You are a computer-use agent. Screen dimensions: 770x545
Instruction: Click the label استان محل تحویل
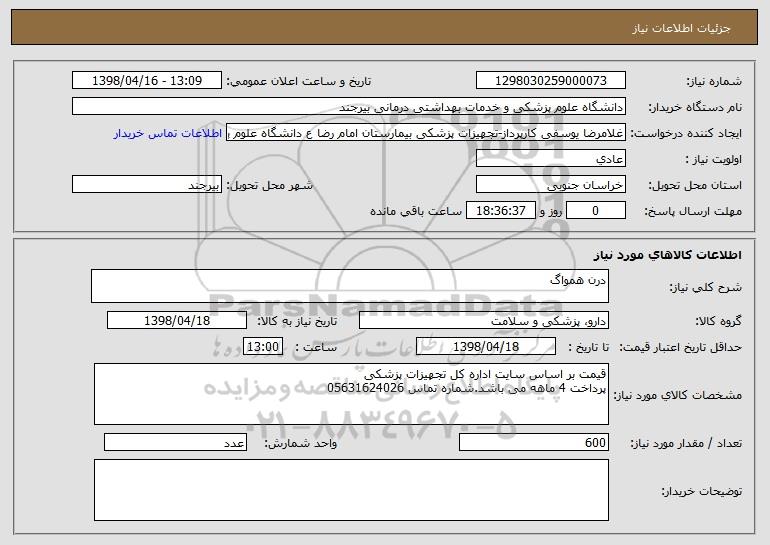click(x=695, y=186)
